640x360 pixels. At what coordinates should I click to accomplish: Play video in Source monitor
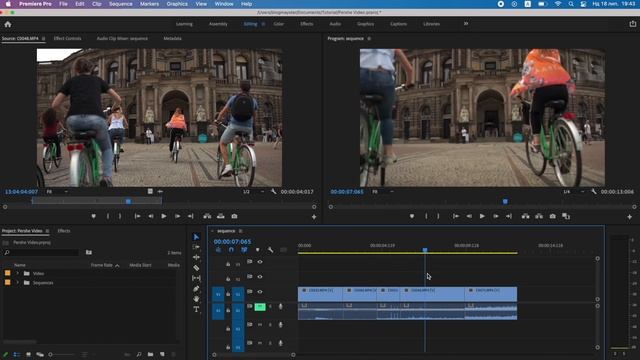164,216
